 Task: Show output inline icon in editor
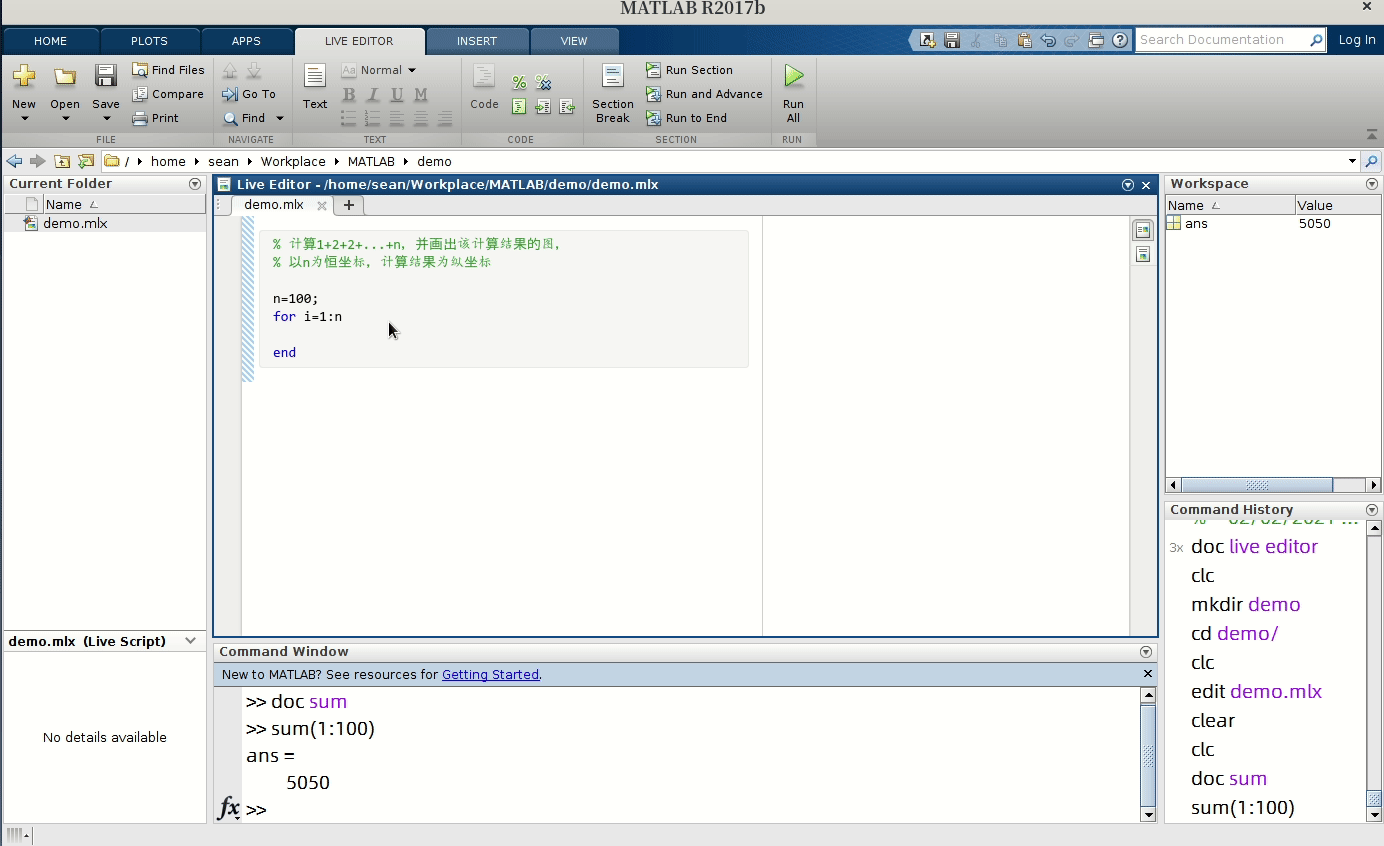[1142, 255]
